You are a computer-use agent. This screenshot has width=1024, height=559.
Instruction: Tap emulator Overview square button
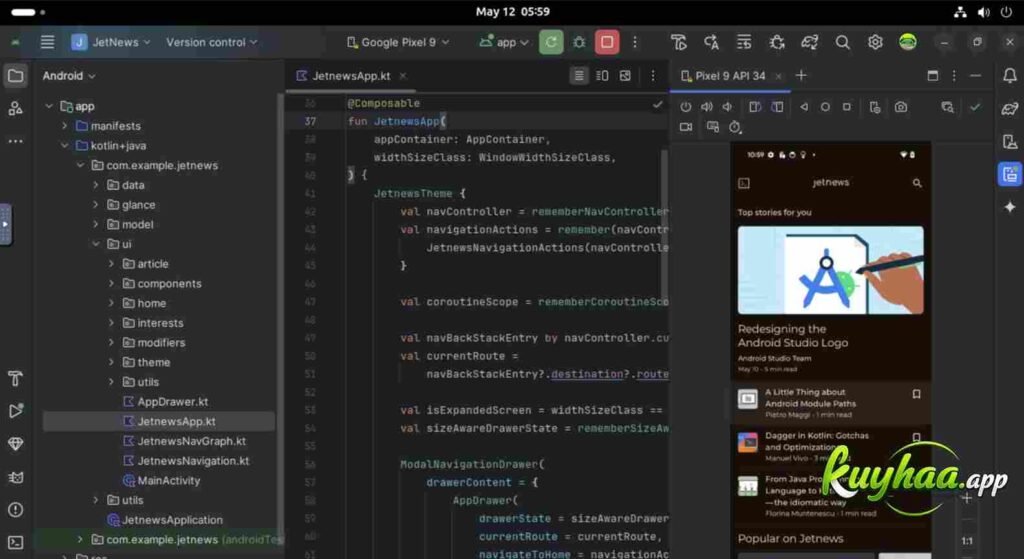pos(846,107)
